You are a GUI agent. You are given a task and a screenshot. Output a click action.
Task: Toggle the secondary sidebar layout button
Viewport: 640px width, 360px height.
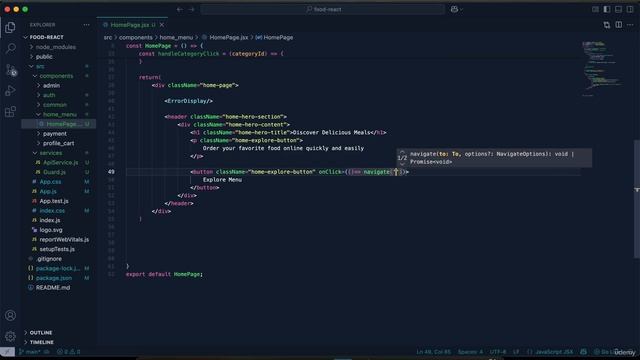coord(630,9)
